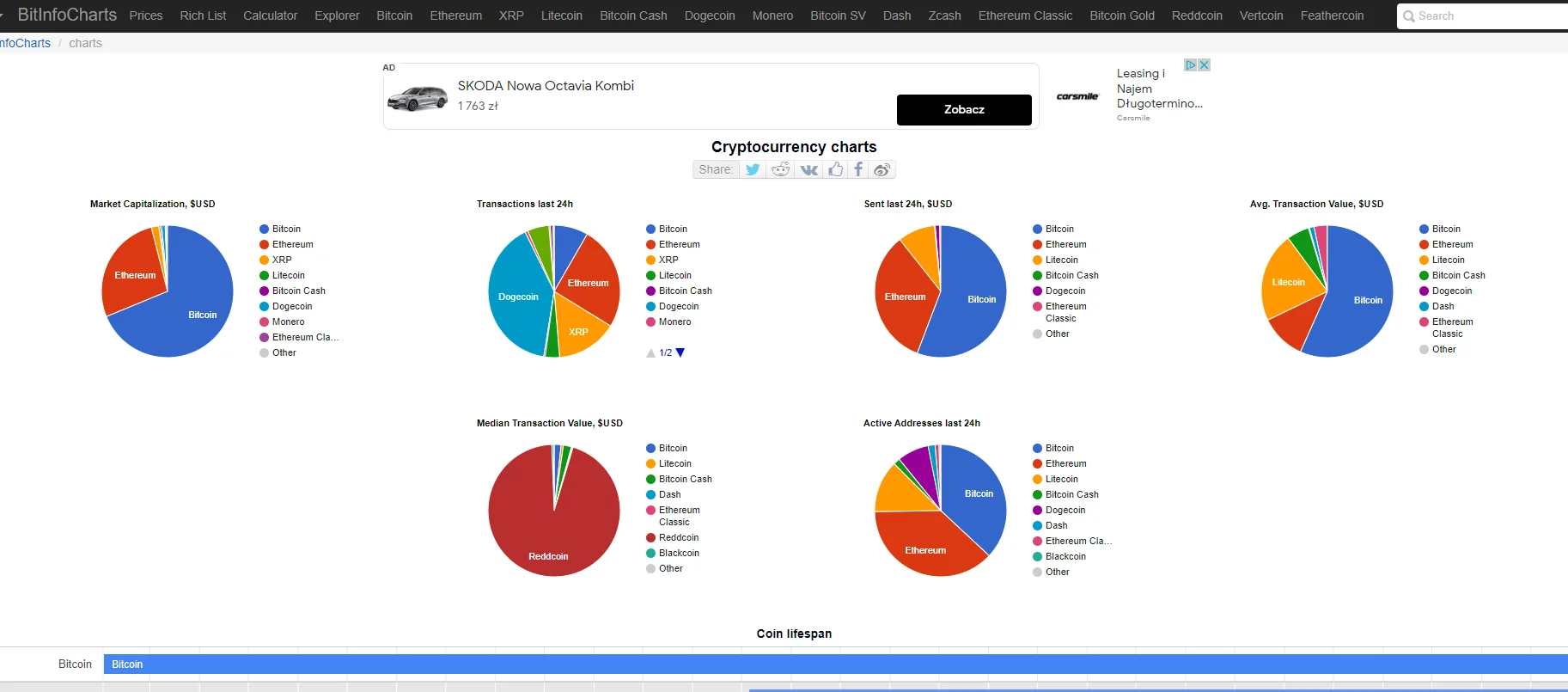Open Monero in top navigation
The height and width of the screenshot is (692, 1568).
coord(772,15)
